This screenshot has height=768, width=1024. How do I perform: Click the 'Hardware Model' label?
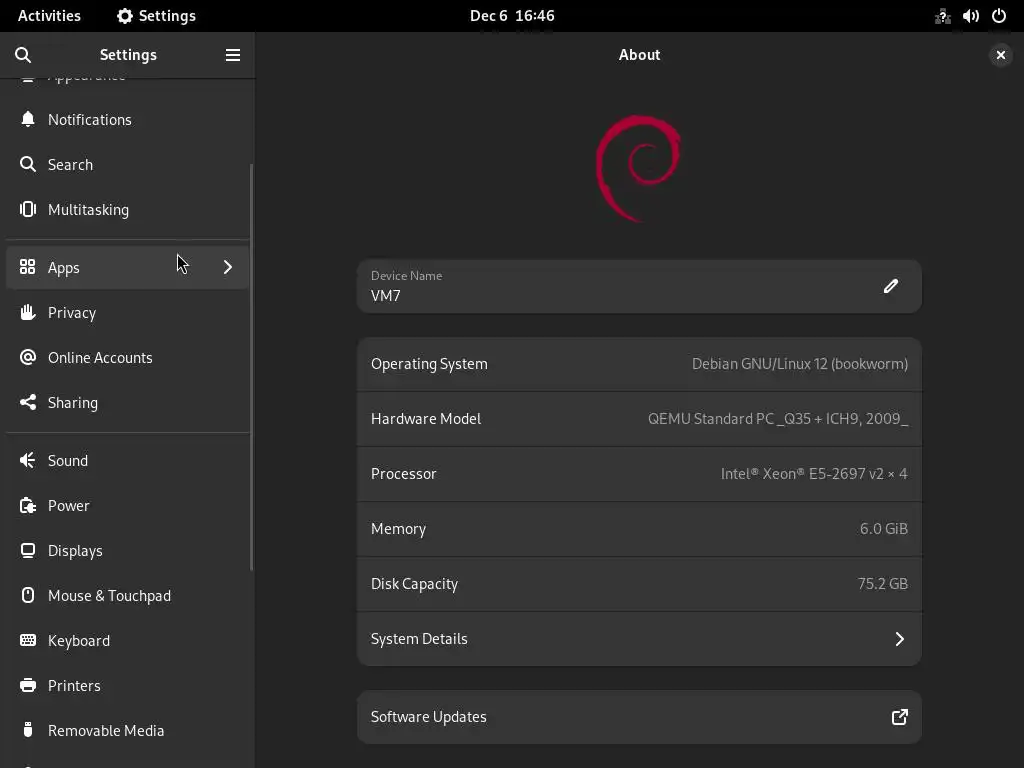point(426,419)
